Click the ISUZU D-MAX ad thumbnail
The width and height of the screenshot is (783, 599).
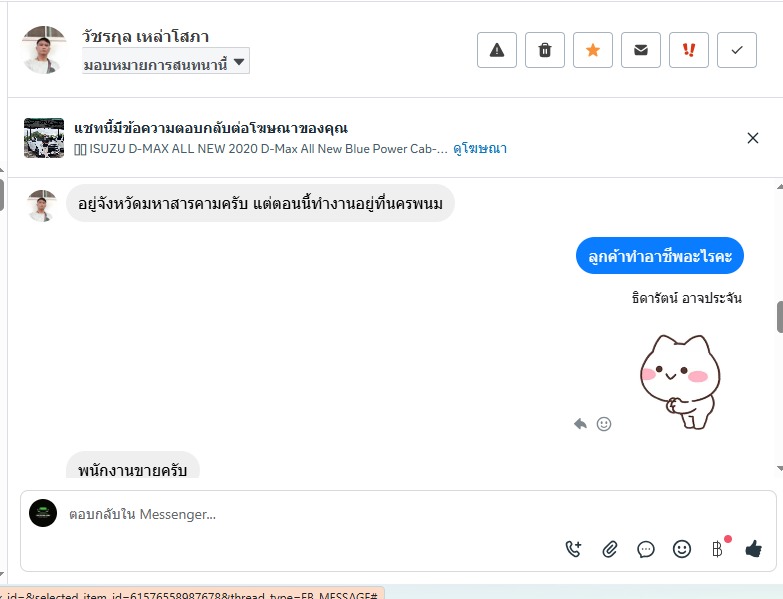tap(44, 138)
